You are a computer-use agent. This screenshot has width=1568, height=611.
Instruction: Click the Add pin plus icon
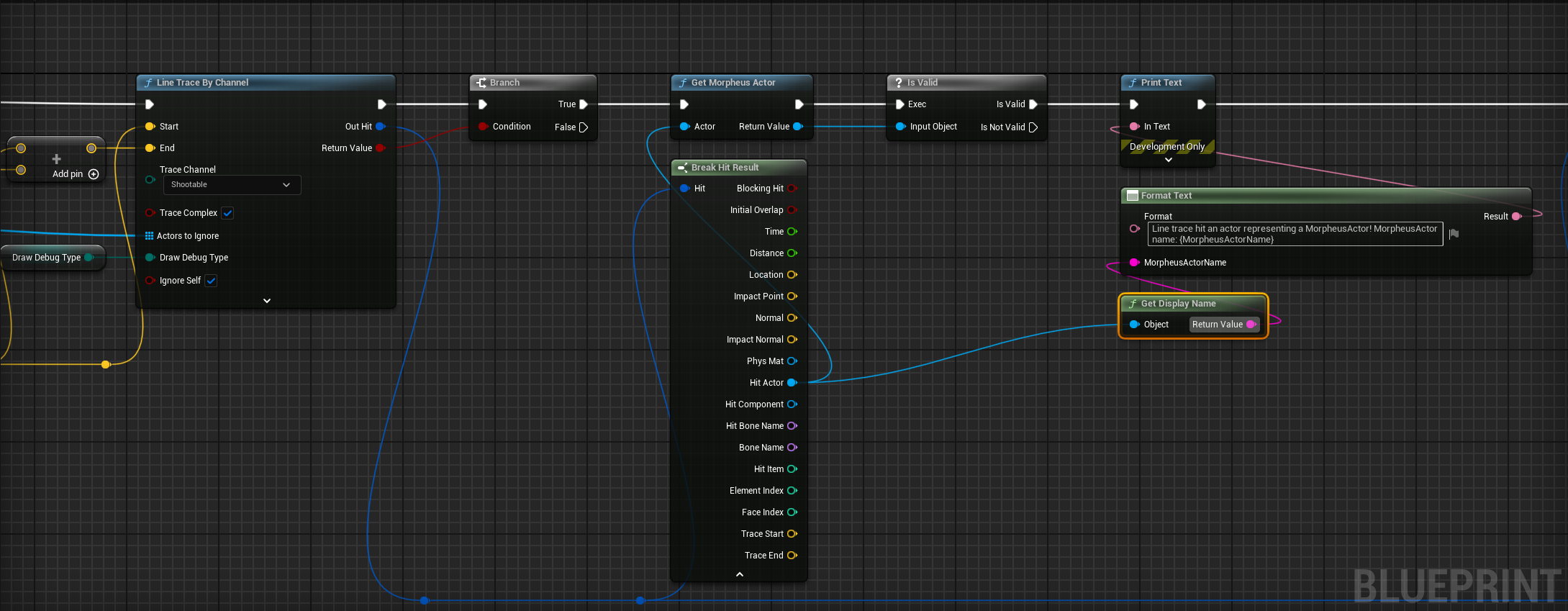[94, 174]
